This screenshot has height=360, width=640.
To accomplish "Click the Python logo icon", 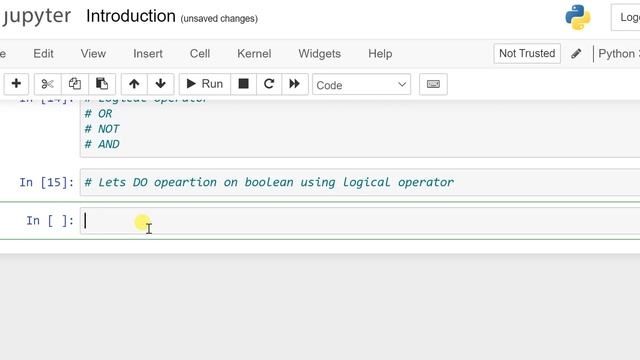I will tap(578, 17).
